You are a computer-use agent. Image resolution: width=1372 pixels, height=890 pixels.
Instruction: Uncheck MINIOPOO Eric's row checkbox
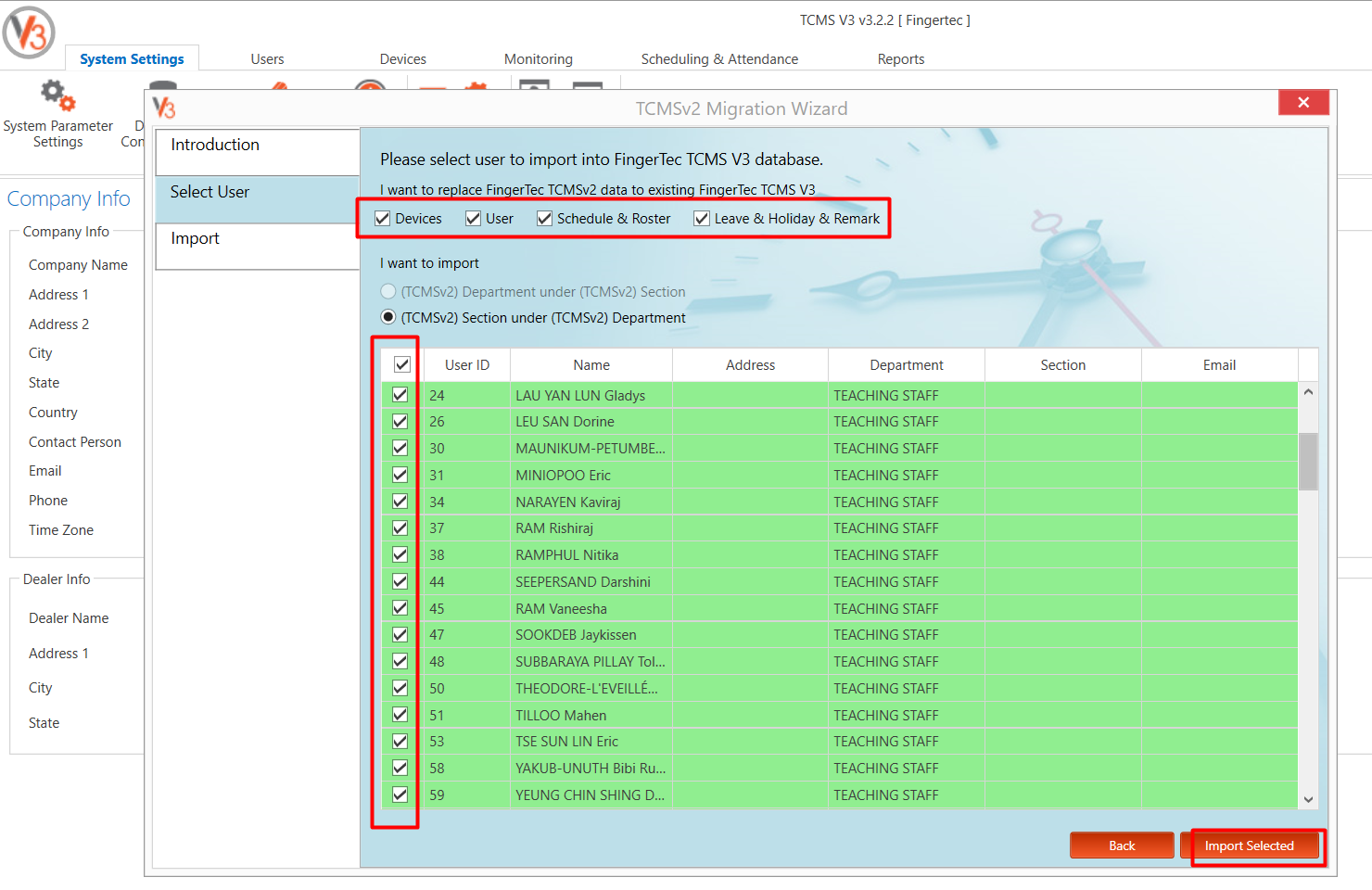point(400,475)
